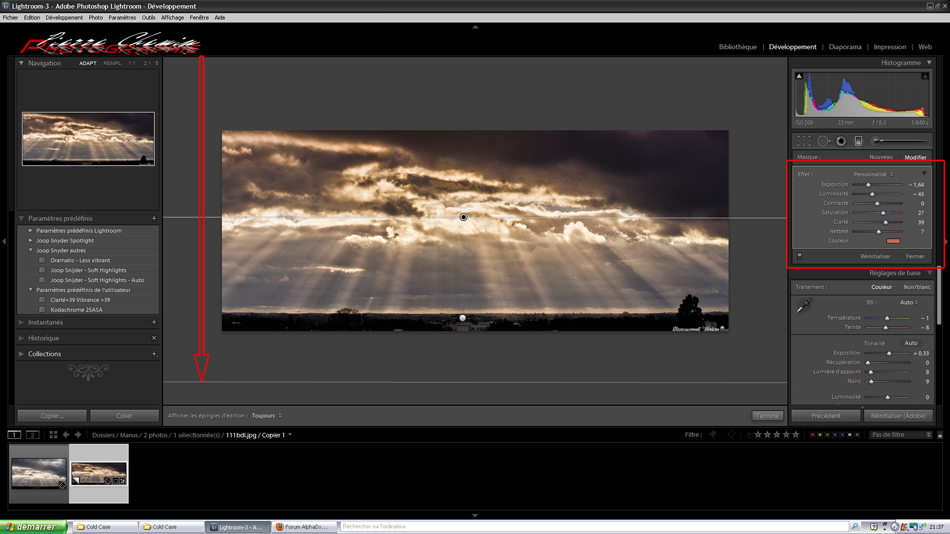Toggle the graduated filter on/off switch

click(800, 256)
